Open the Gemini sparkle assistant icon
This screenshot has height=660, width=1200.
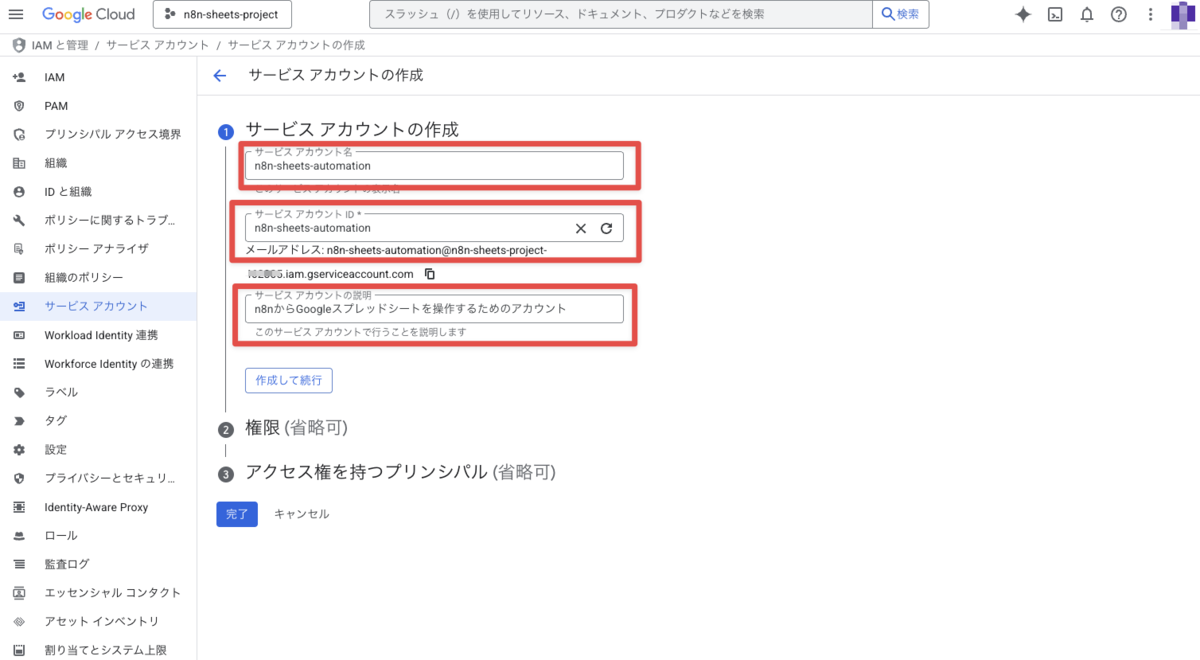(x=1023, y=14)
